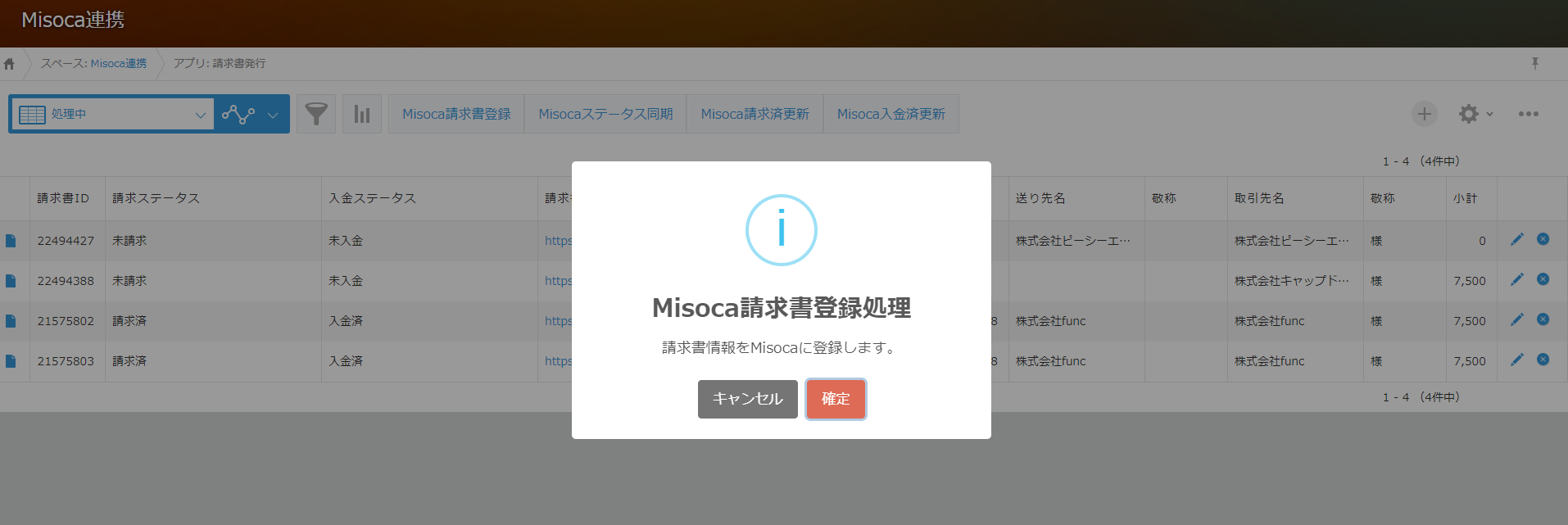Confirm with the 確定 button

click(x=836, y=399)
